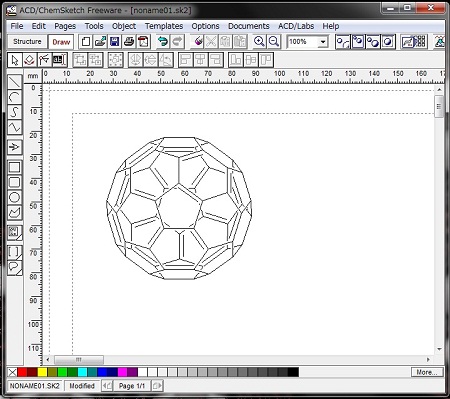The image size is (450, 399).
Task: Toggle the mm ruler units button
Action: pyautogui.click(x=33, y=76)
